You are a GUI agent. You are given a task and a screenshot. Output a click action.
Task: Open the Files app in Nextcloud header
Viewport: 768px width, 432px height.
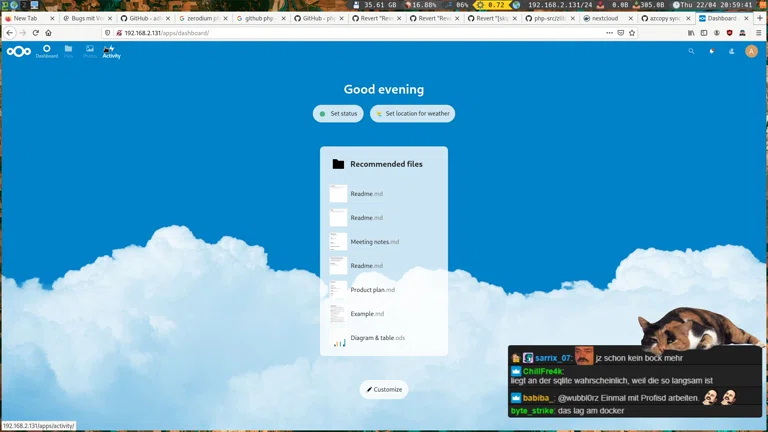[68, 51]
